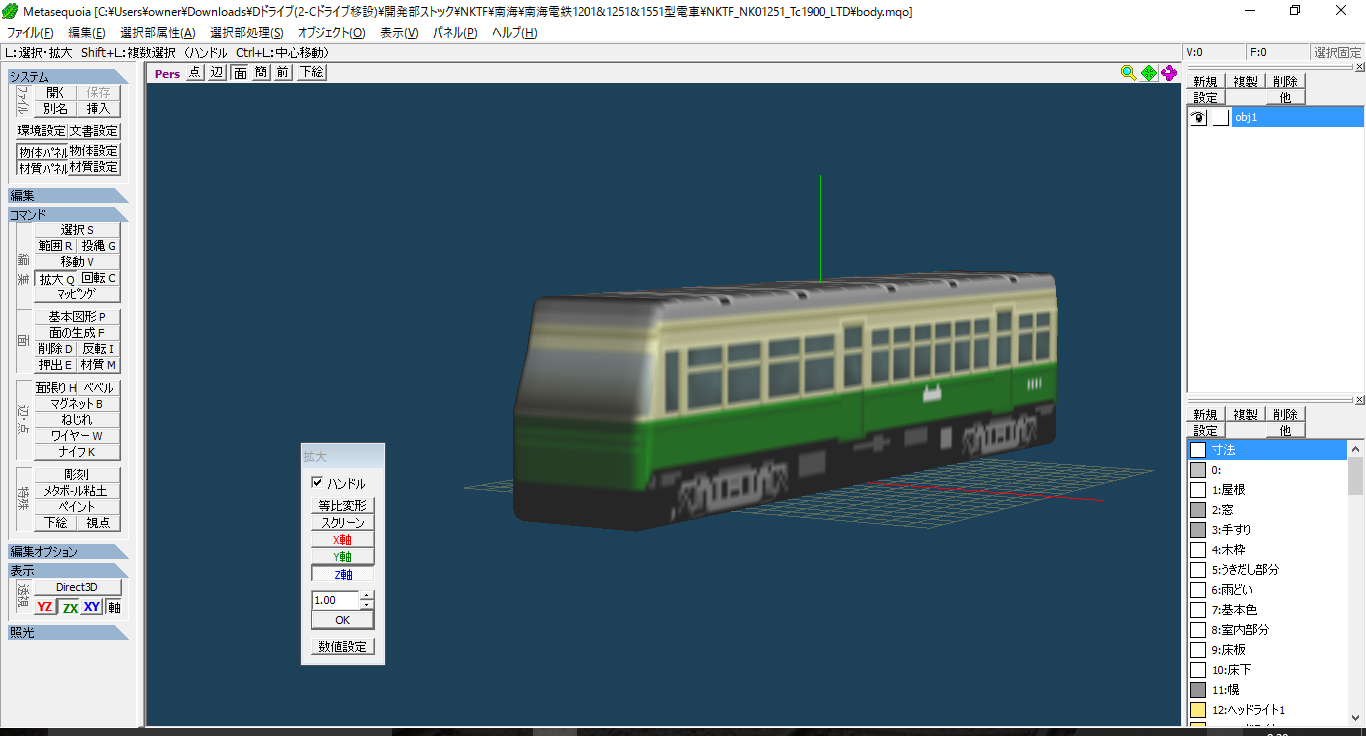
Task: Toggle the ZX view axis button
Action: (70, 607)
